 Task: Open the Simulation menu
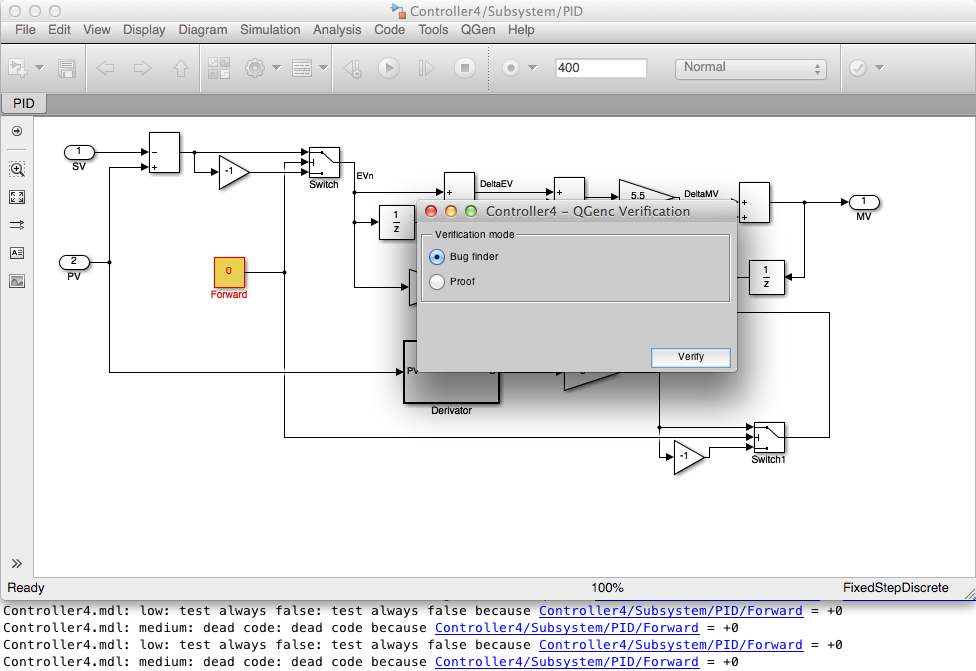click(270, 30)
